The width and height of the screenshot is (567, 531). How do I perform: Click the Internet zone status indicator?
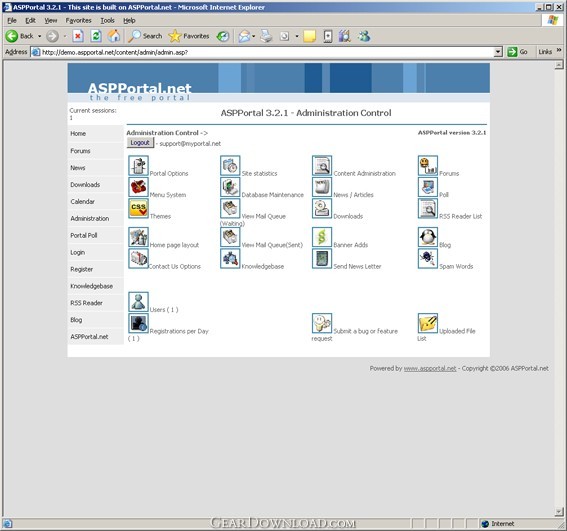point(498,524)
